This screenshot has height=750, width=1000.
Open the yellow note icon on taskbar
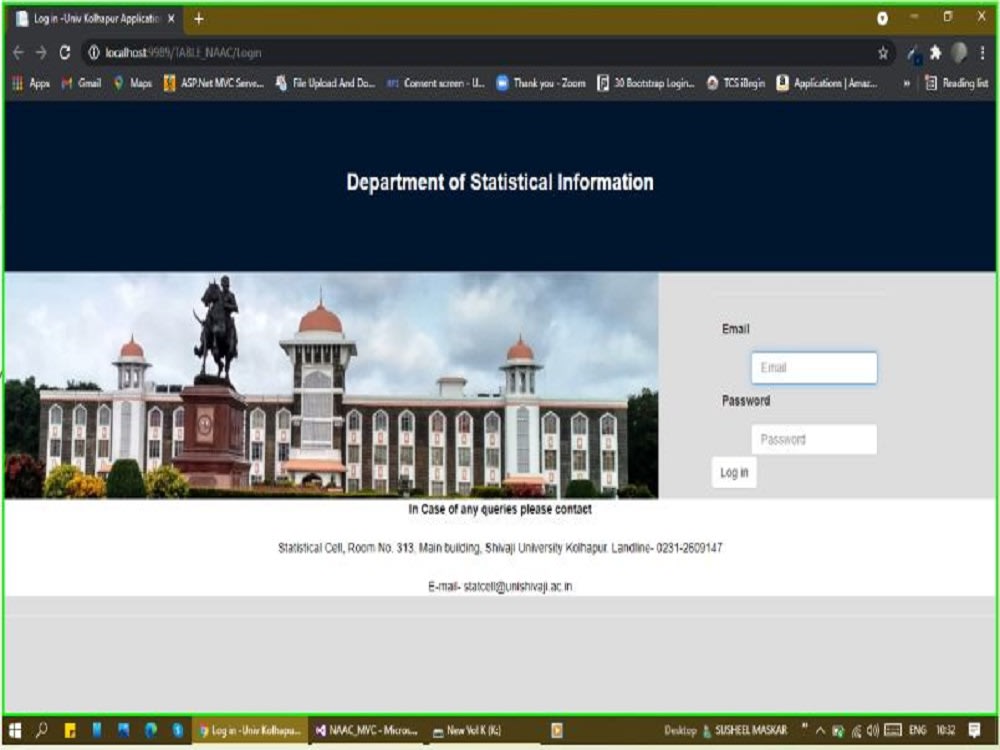[70, 731]
